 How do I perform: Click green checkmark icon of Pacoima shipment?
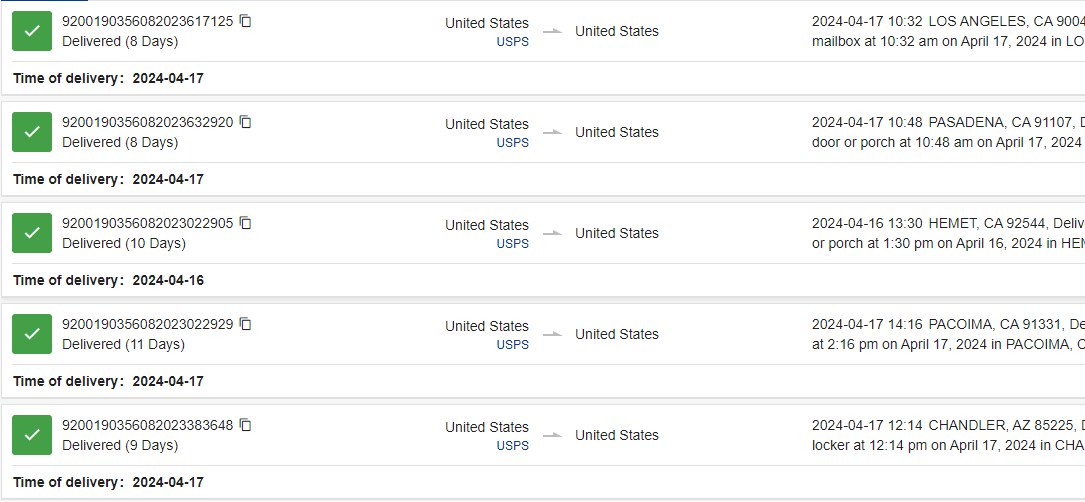[x=32, y=334]
